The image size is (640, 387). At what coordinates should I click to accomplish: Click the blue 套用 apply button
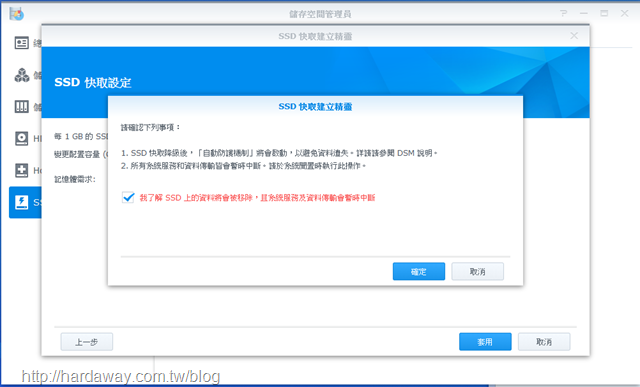click(x=485, y=342)
